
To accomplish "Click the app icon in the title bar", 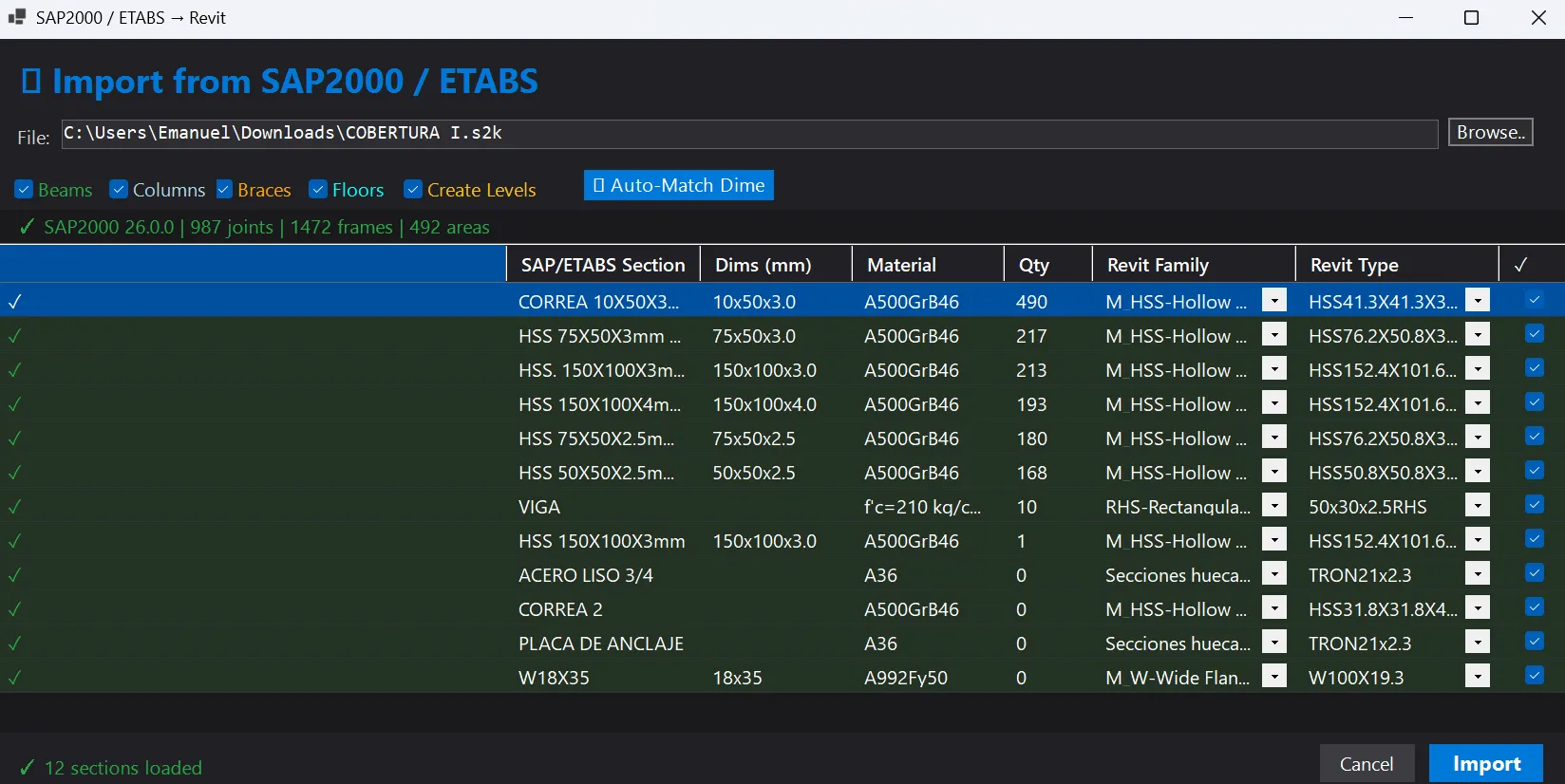I will (16, 17).
